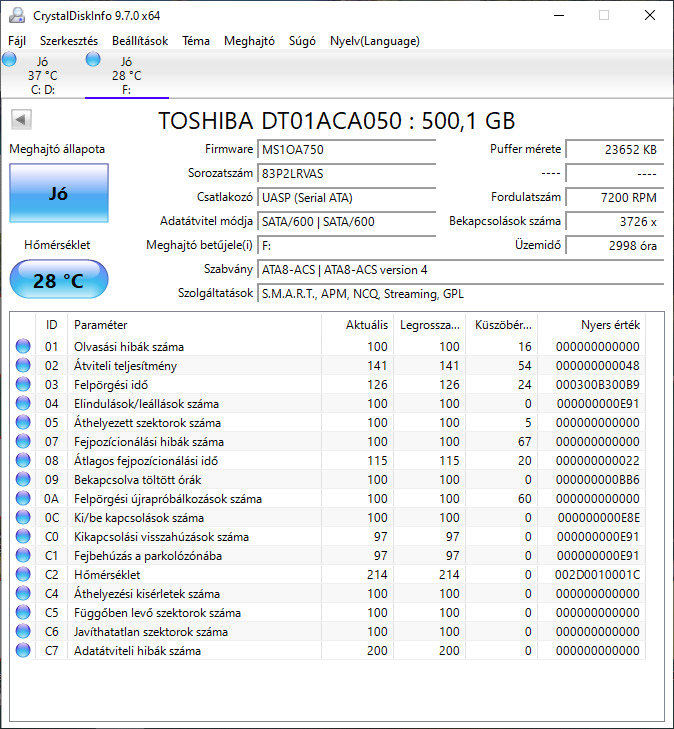674x729 pixels.
Task: Click the serial number field 83P2LRVAS
Action: click(x=346, y=174)
